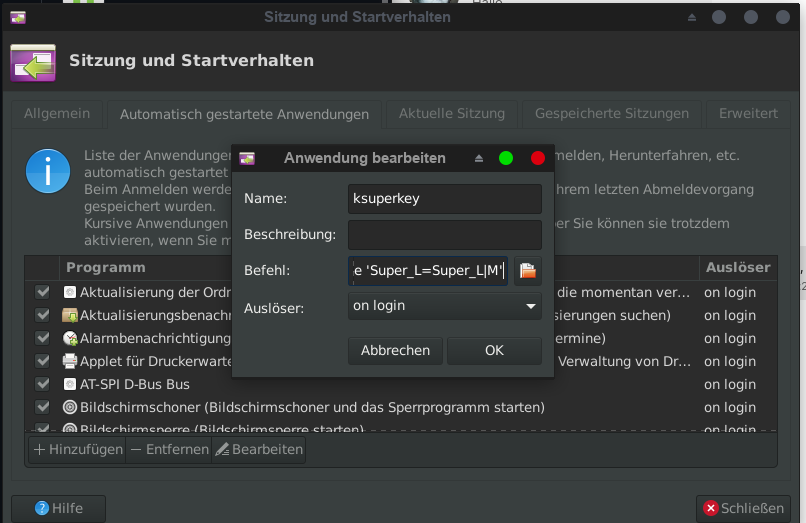Sort list by the Auslöser column header

(x=738, y=268)
